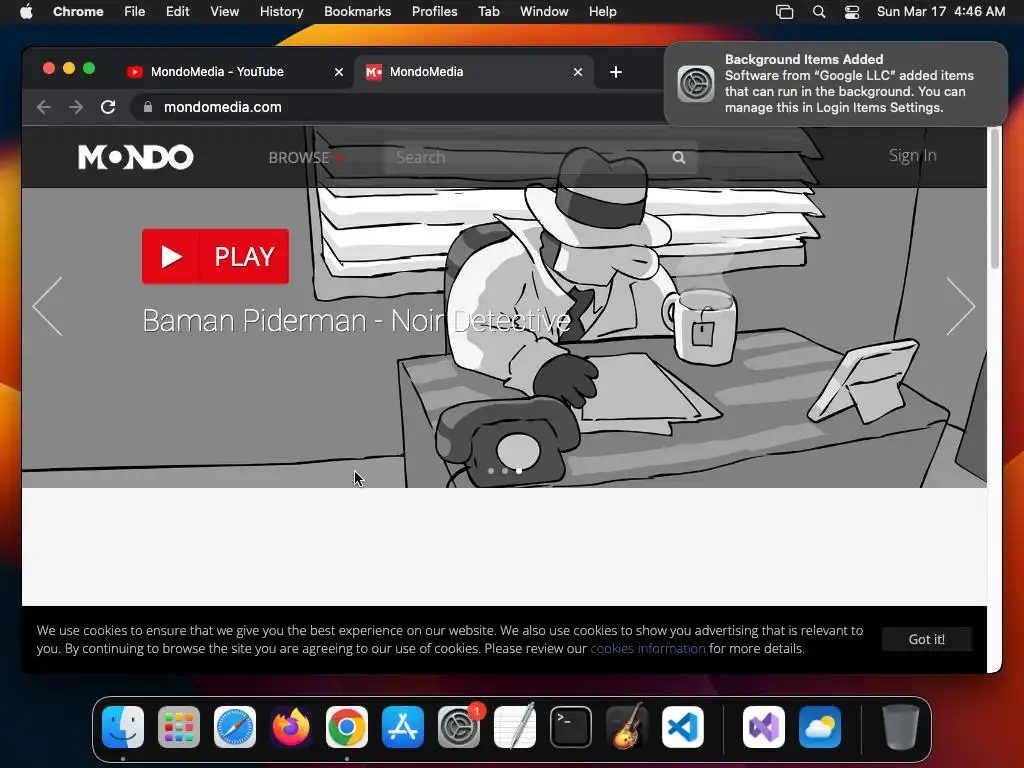
Task: Click the browser back arrow
Action: coord(44,107)
